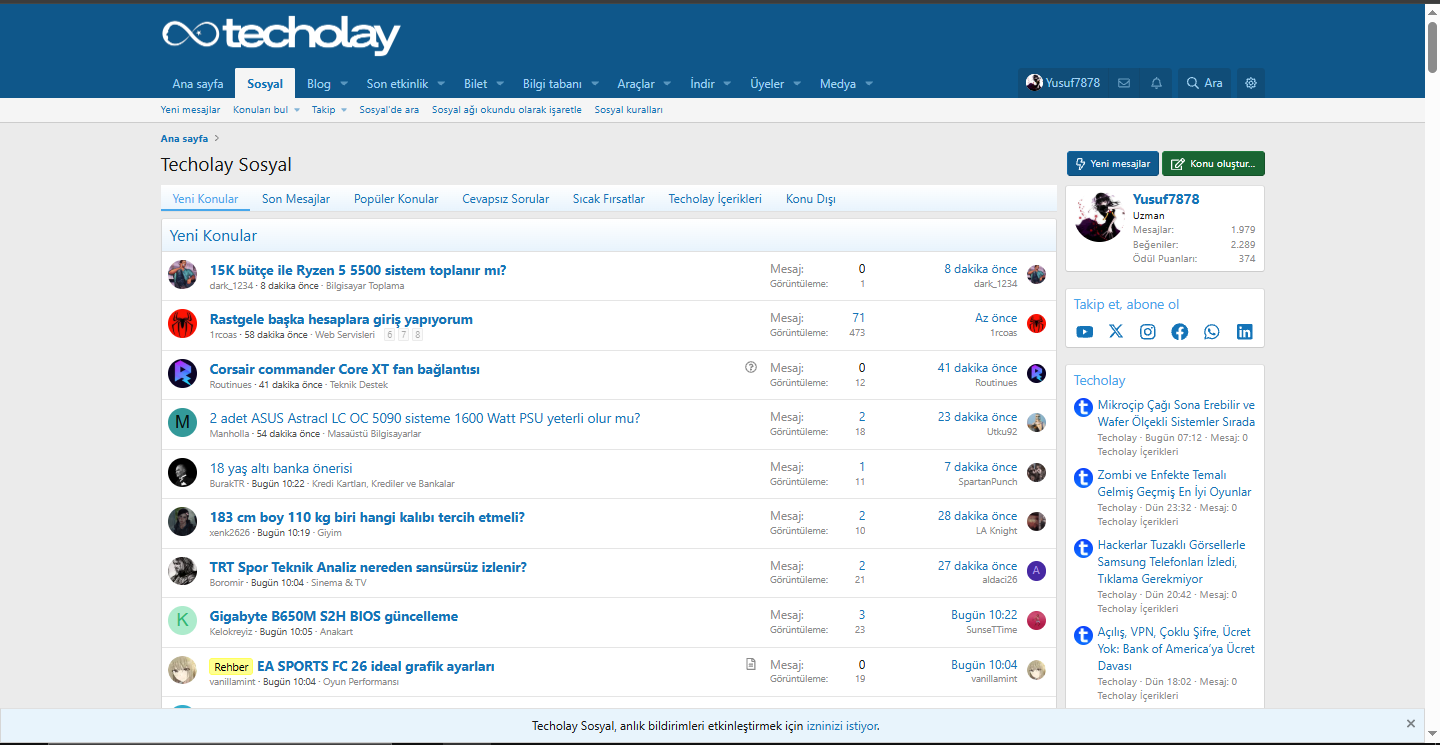Select the Sosyal navigation tab
The height and width of the screenshot is (745, 1440).
pos(265,83)
